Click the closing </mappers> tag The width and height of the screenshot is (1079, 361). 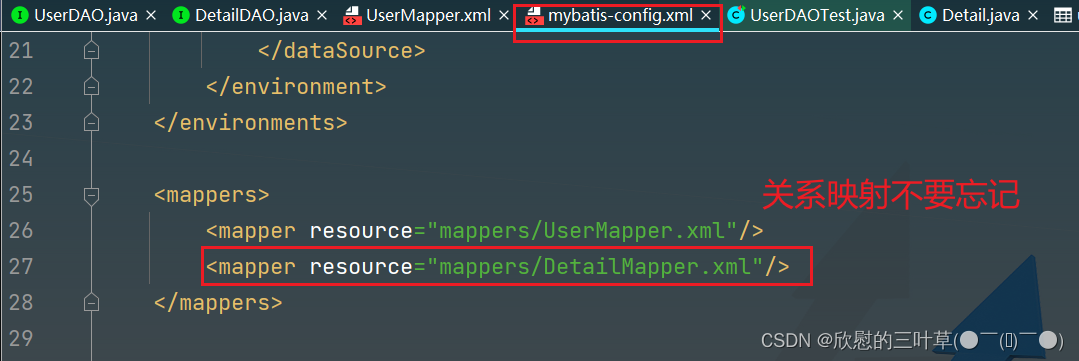coord(218,302)
